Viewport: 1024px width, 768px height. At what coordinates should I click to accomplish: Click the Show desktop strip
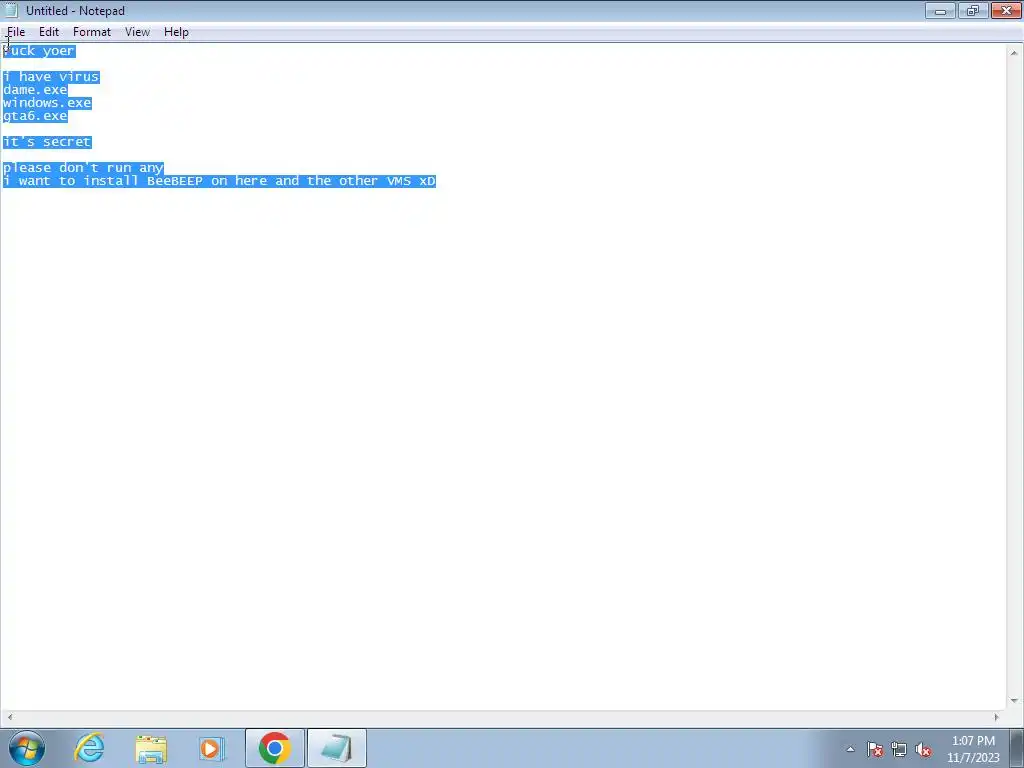point(1017,748)
